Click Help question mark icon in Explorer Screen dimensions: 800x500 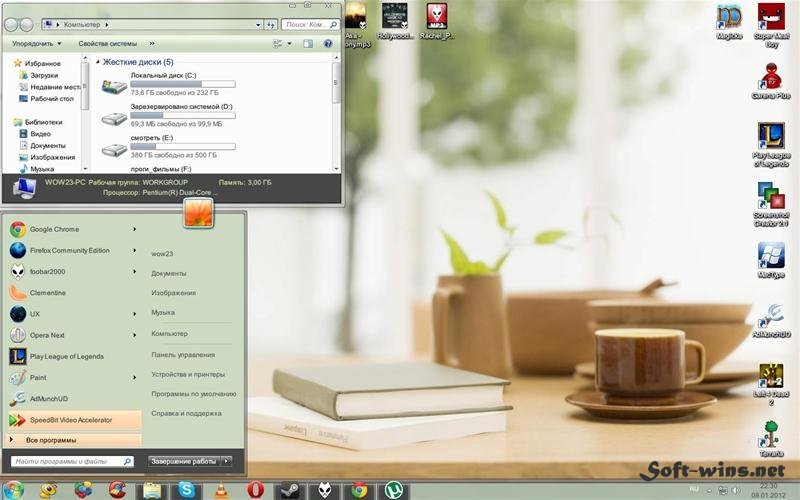328,44
